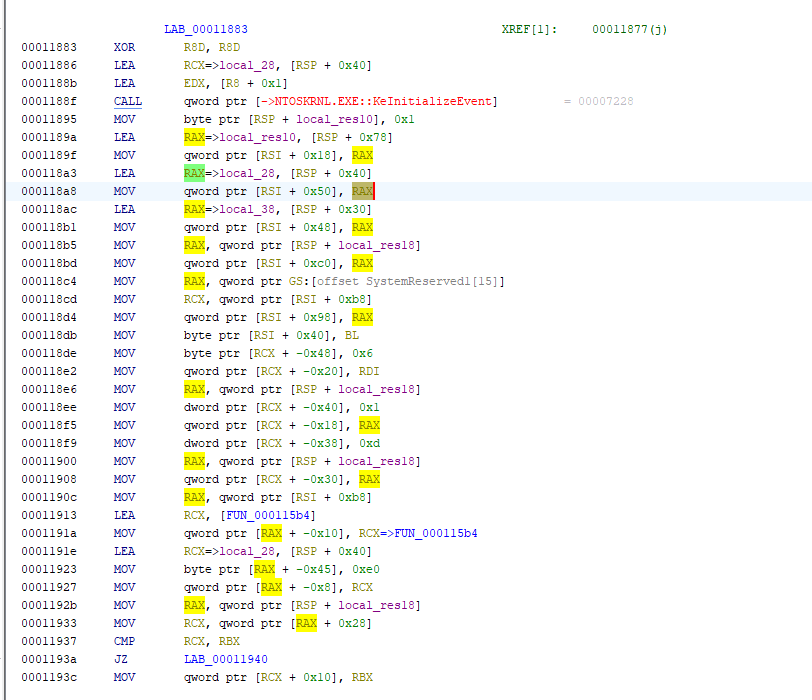Click the local_38 operand in LEA instruction
Screen dimensions: 812x700
click(241, 209)
